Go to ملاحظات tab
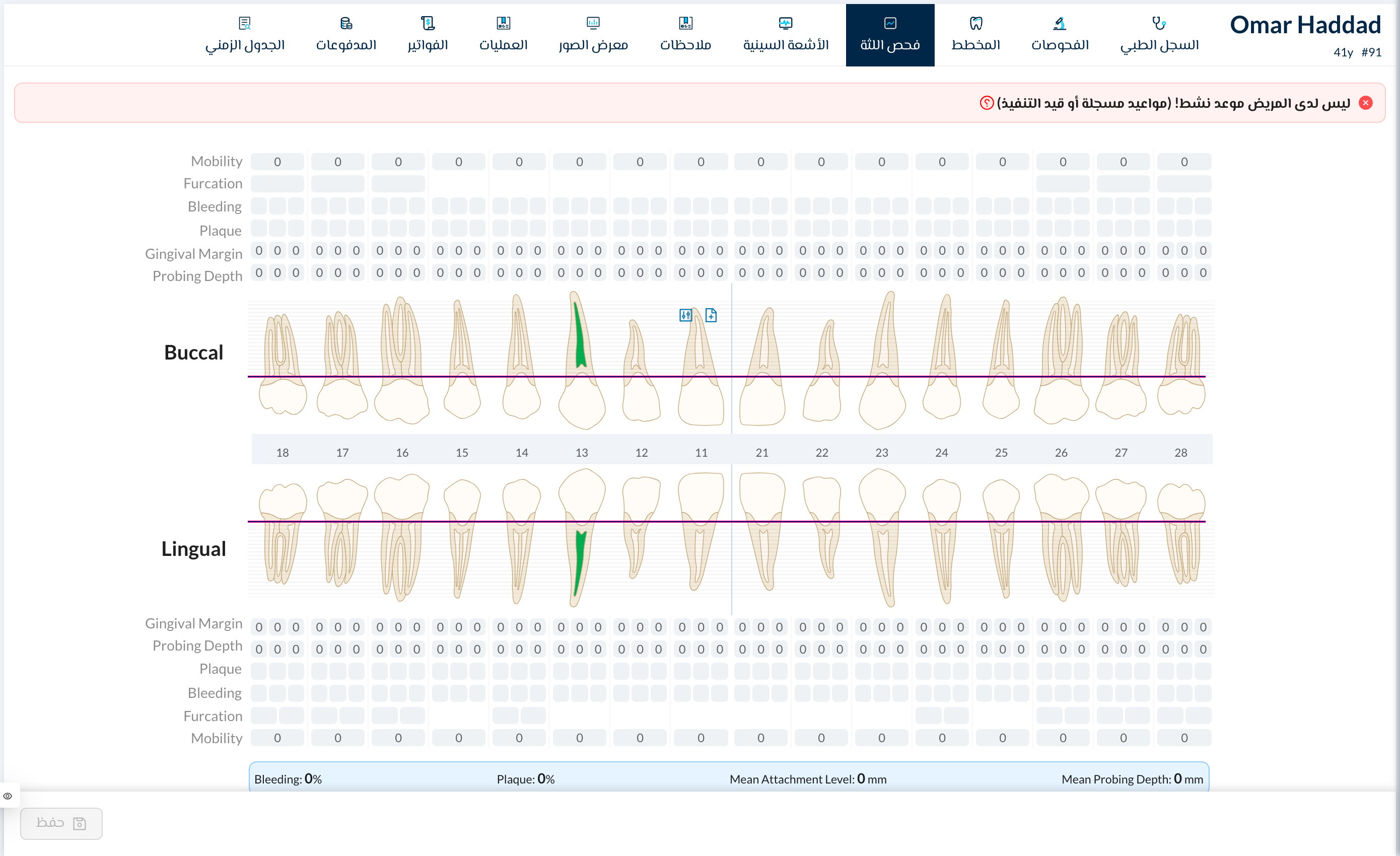The image size is (1400, 856). click(685, 35)
